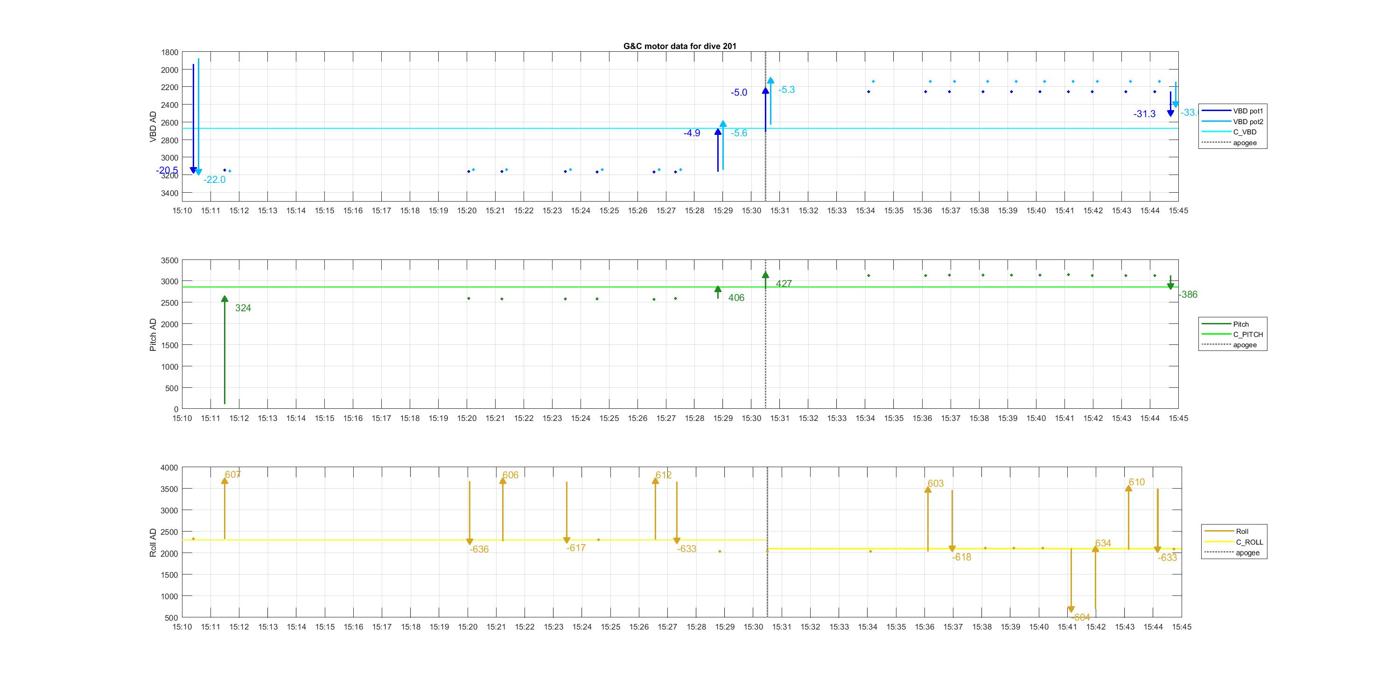The width and height of the screenshot is (1400, 693).
Task: Click the '-5.0' VBD data label
Action: tap(739, 93)
